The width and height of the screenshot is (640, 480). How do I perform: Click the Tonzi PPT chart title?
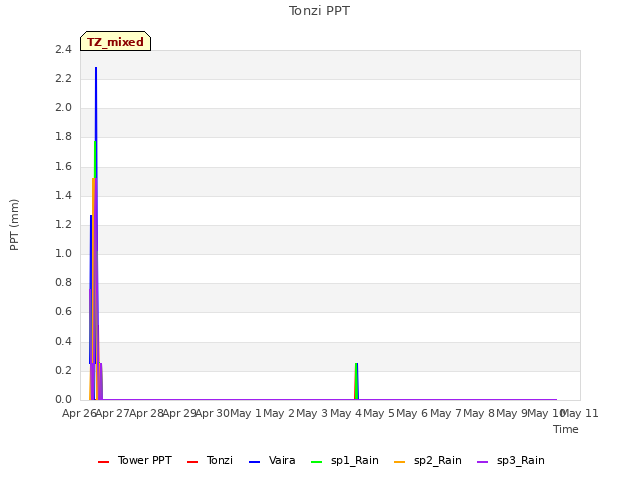(319, 11)
